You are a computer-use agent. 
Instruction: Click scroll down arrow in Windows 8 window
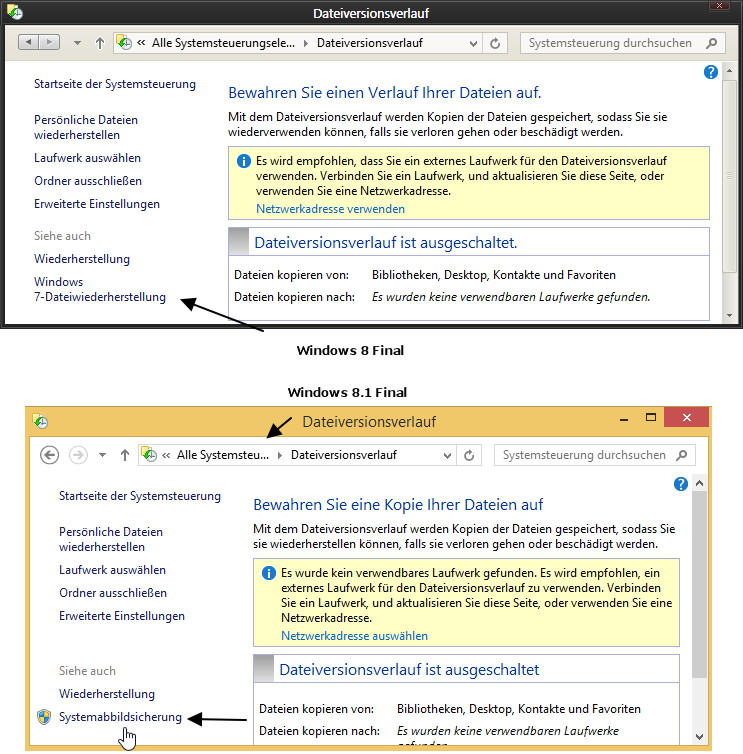coord(730,315)
